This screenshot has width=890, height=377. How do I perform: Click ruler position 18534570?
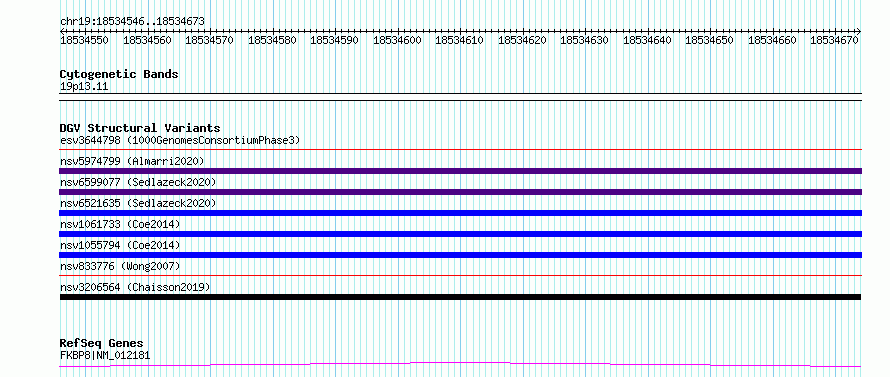(209, 40)
